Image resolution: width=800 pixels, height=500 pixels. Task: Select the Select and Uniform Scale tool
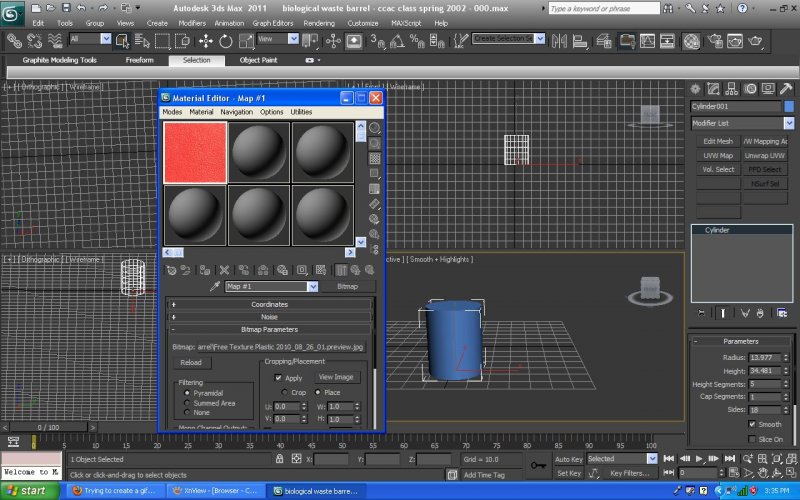pos(246,41)
